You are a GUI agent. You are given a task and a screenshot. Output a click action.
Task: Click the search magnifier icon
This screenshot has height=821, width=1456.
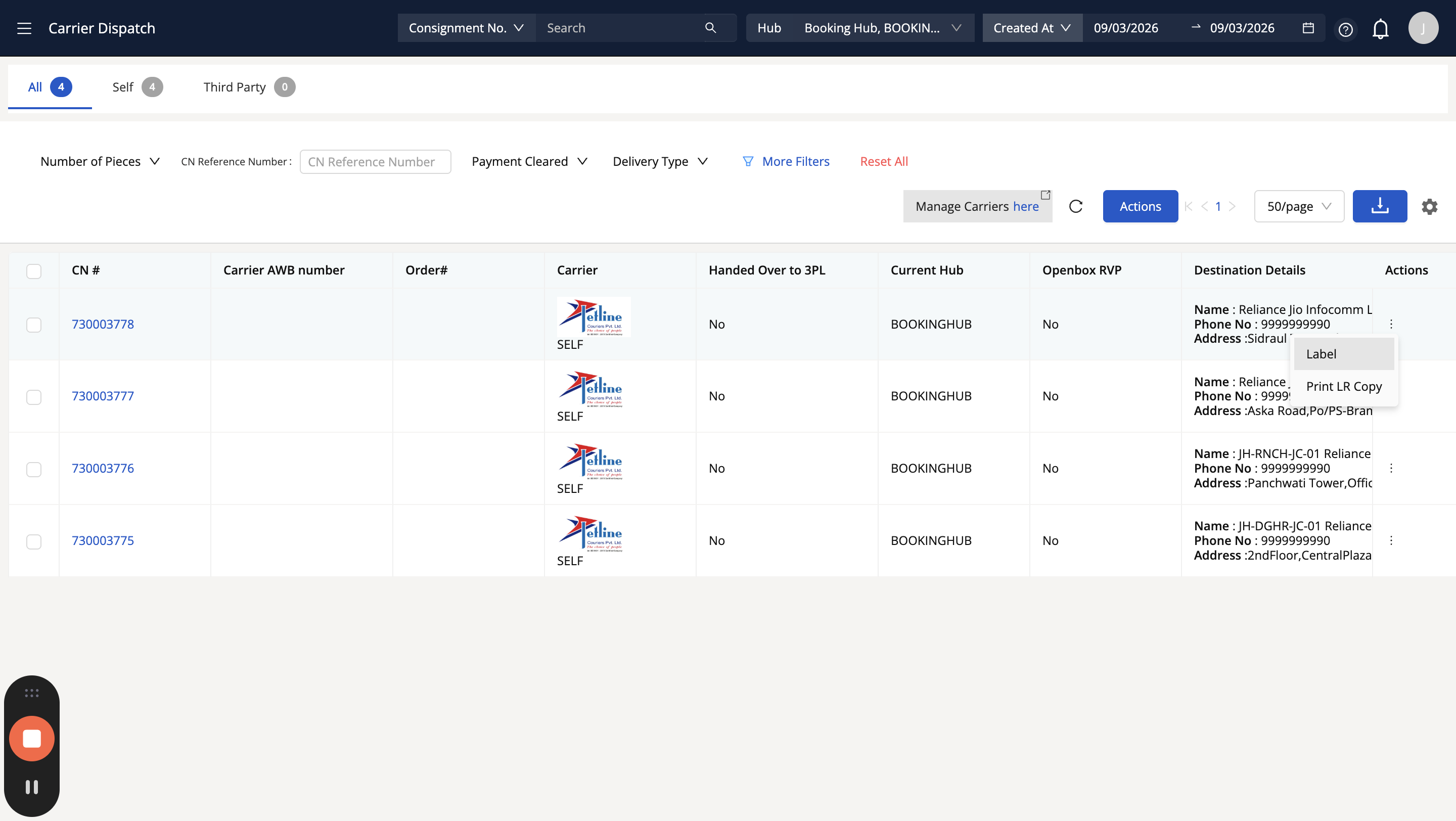[x=710, y=28]
